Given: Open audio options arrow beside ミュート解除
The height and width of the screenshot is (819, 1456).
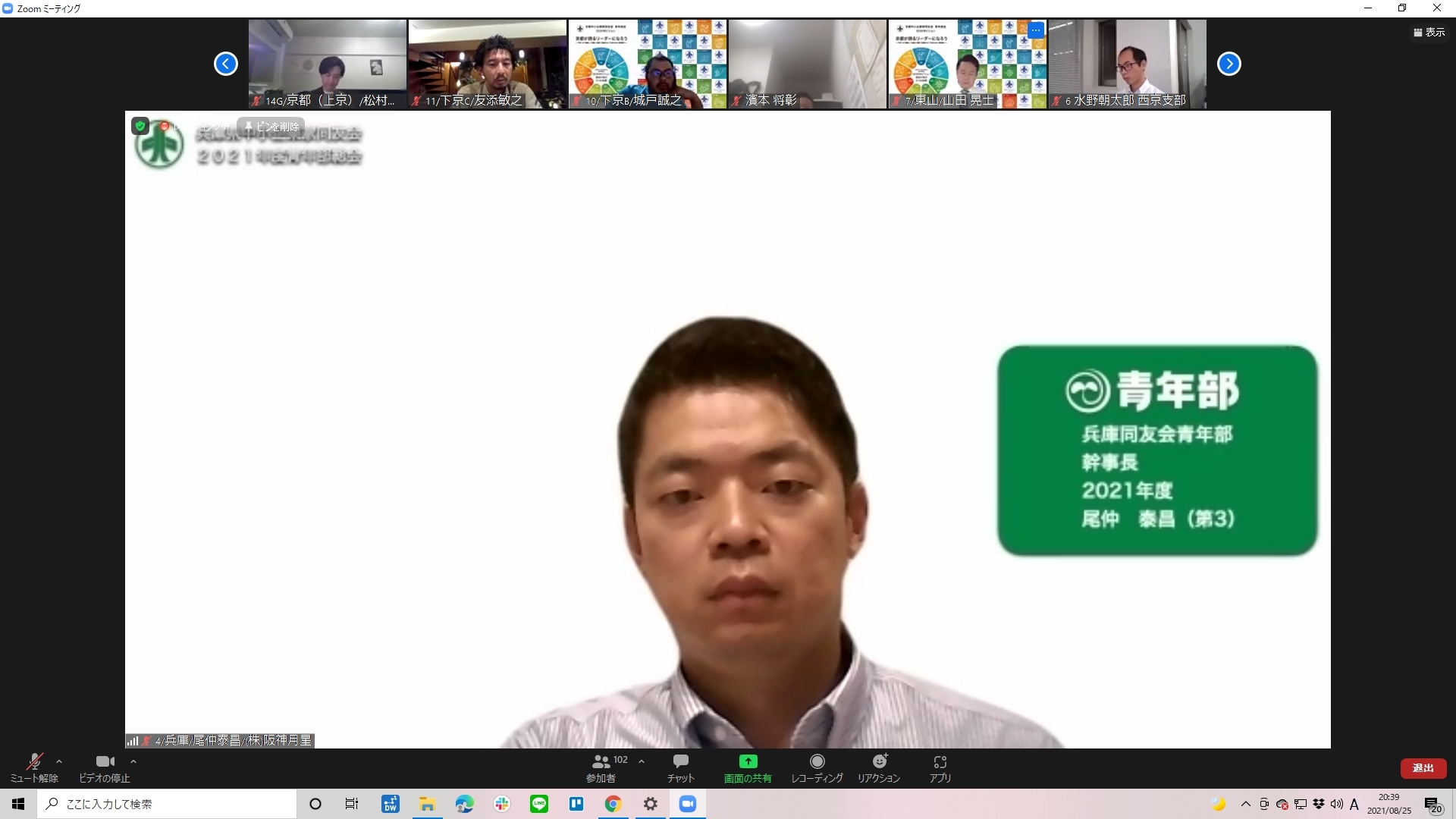Looking at the screenshot, I should pyautogui.click(x=59, y=761).
